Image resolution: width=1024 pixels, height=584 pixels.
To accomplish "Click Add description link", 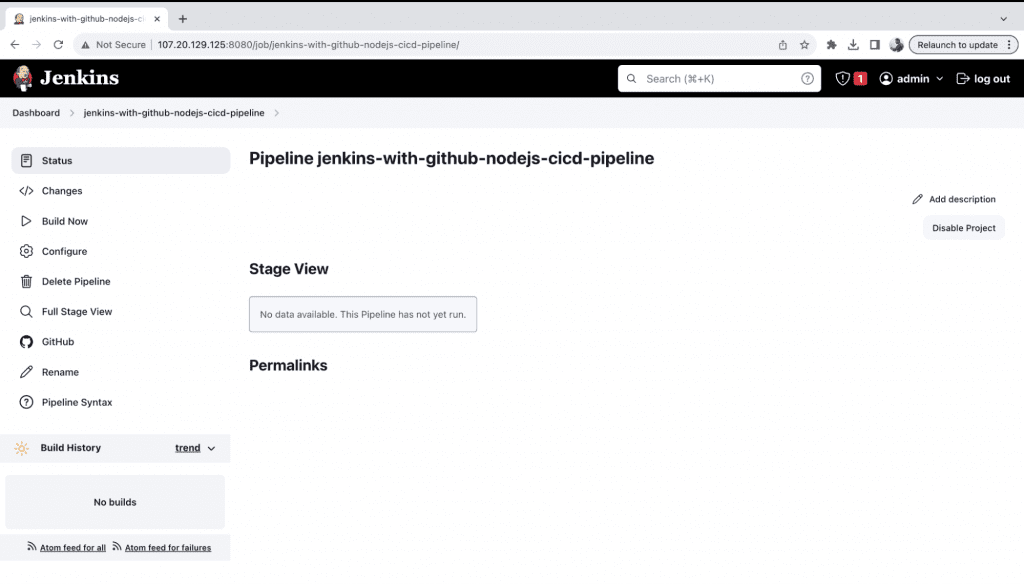I will pos(954,199).
